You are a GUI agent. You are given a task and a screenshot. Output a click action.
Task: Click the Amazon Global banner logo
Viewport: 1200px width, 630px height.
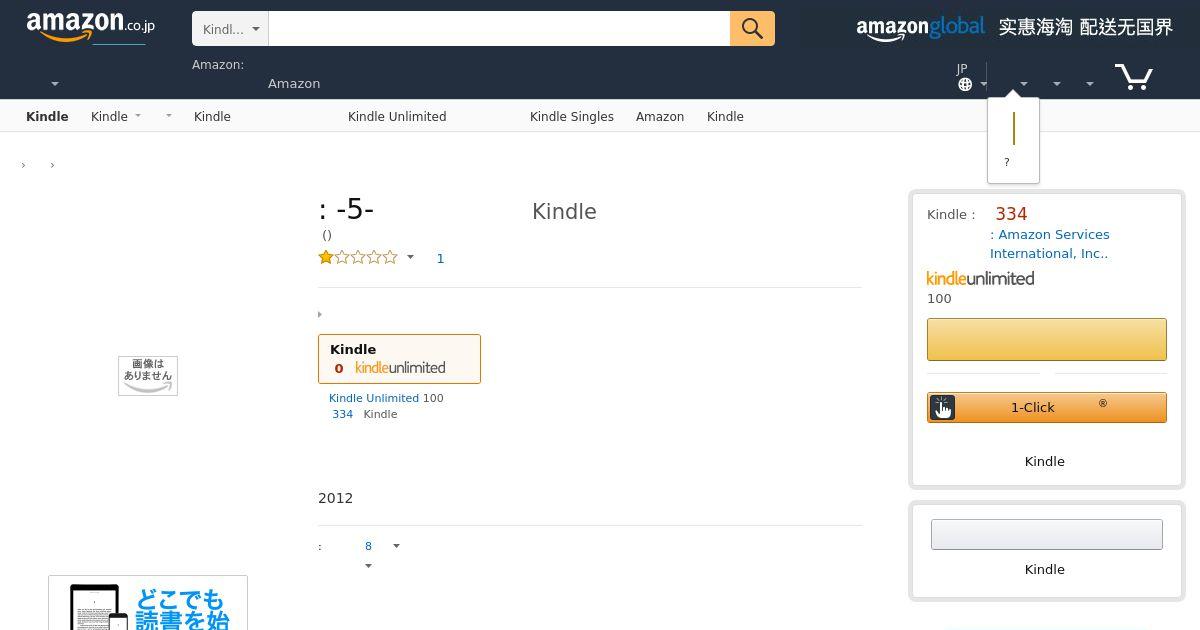[920, 28]
